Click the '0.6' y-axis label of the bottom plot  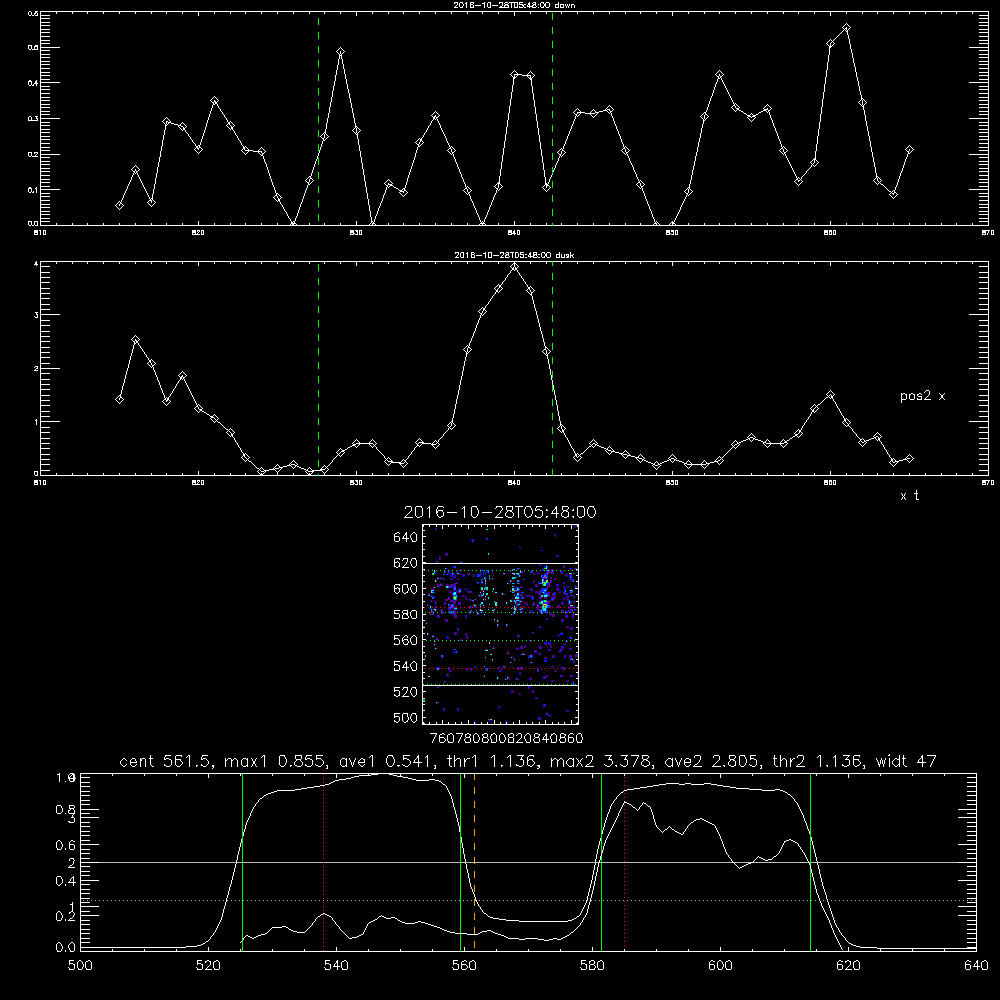(66, 845)
